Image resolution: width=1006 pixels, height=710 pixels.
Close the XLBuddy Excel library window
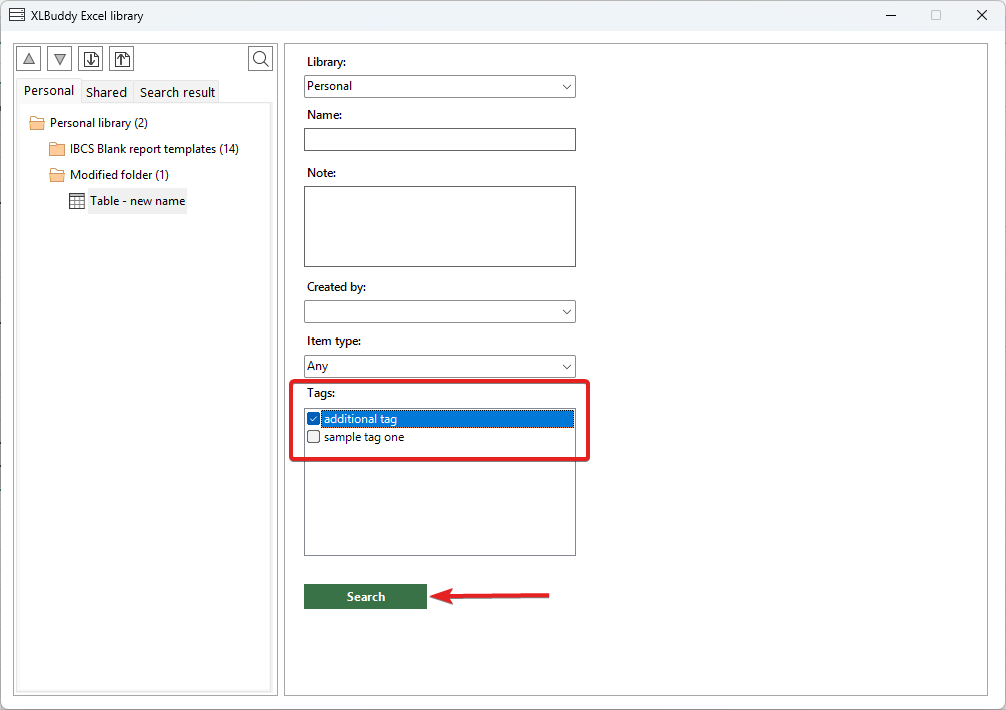coord(981,15)
